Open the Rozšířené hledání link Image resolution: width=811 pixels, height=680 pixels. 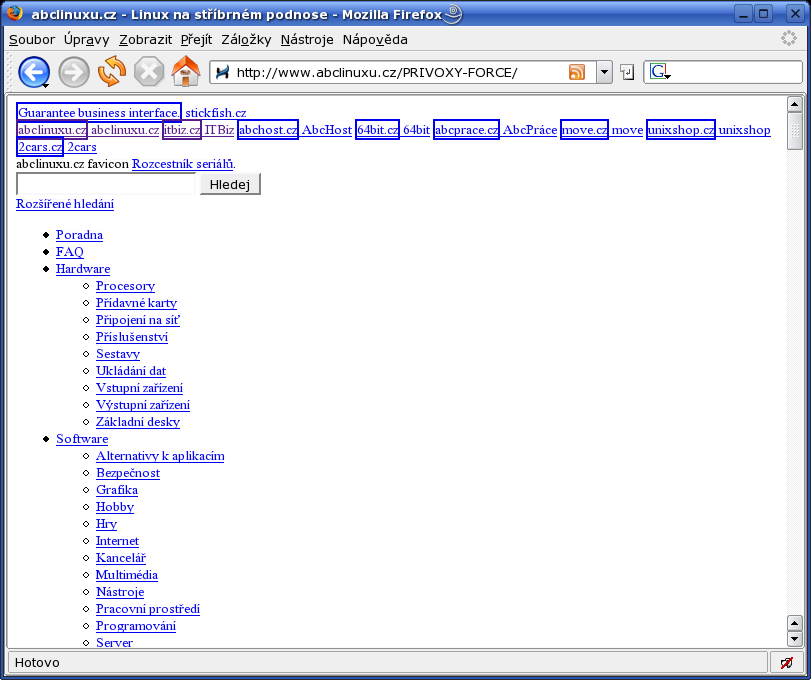(65, 204)
